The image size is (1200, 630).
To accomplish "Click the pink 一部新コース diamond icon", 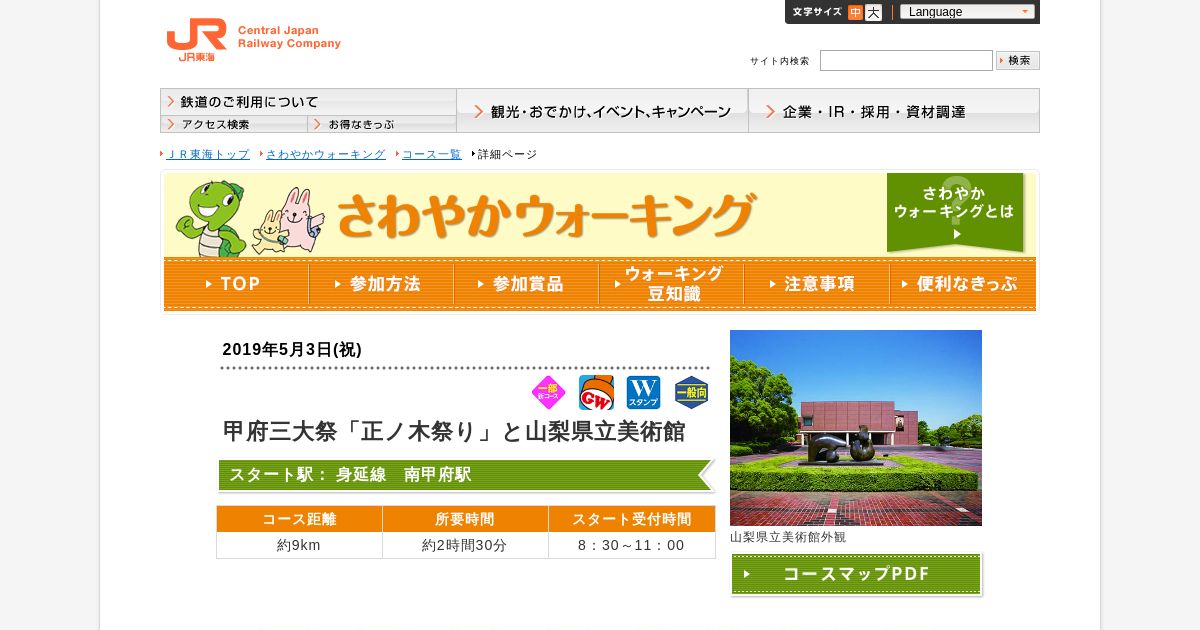I will [549, 393].
